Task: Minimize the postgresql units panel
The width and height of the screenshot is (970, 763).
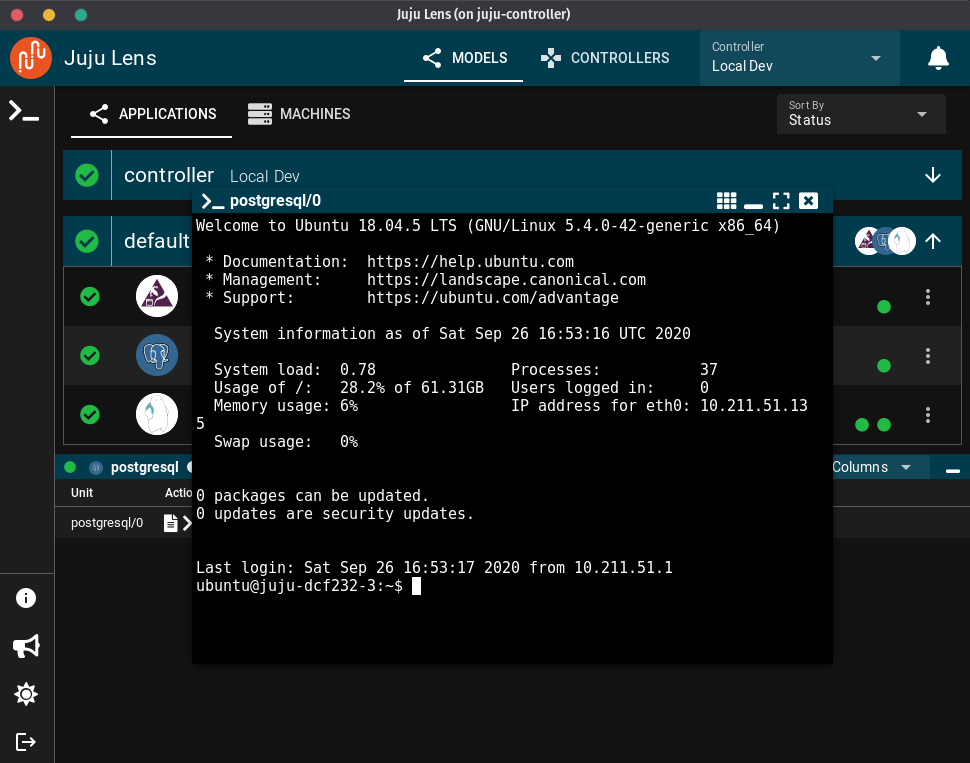Action: tap(953, 471)
